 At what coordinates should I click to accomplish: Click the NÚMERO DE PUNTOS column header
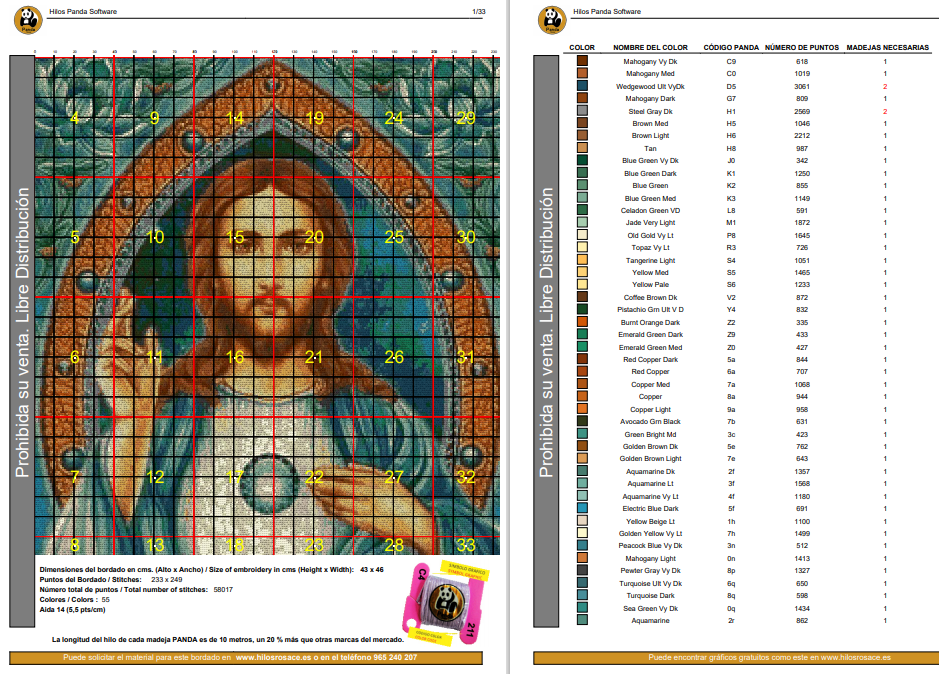802,47
